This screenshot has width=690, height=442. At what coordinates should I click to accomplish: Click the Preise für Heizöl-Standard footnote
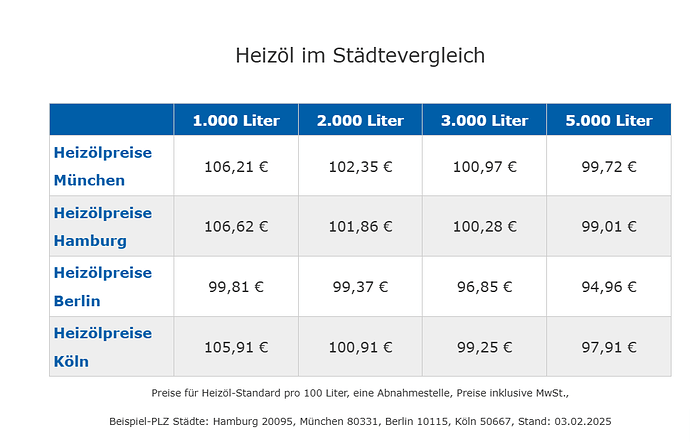click(x=360, y=393)
